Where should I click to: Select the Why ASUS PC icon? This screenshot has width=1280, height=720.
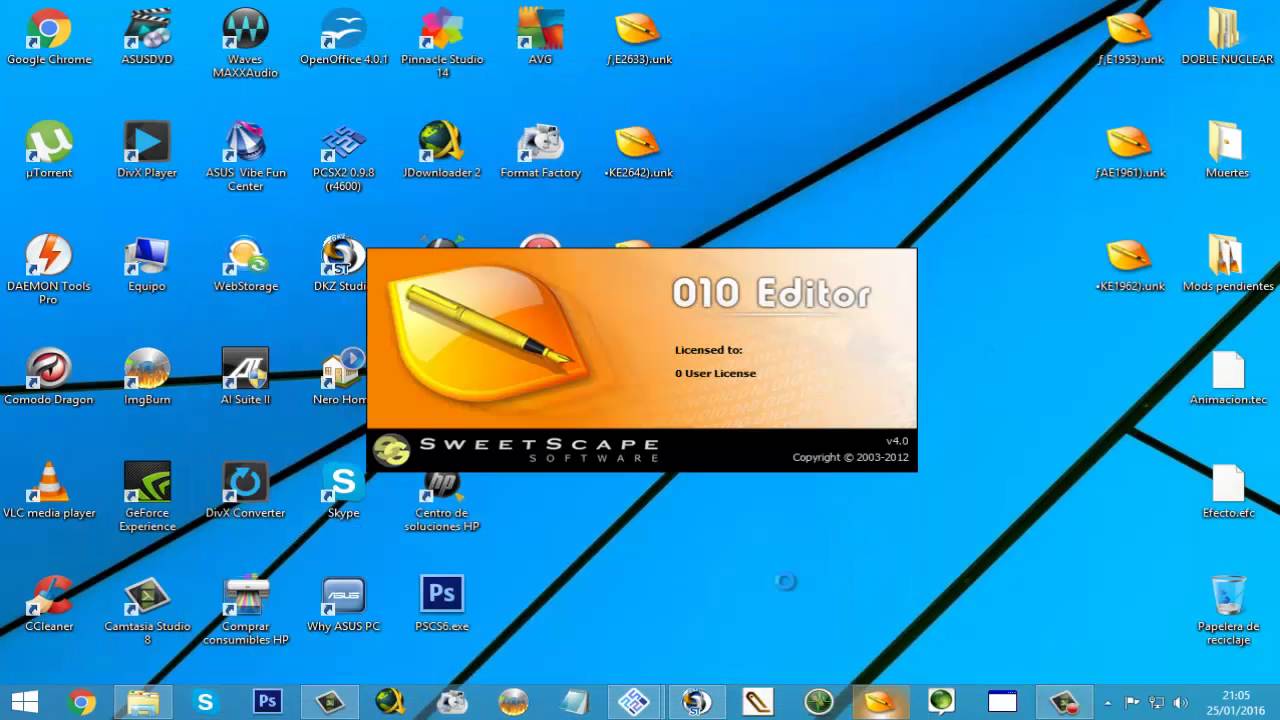point(343,603)
